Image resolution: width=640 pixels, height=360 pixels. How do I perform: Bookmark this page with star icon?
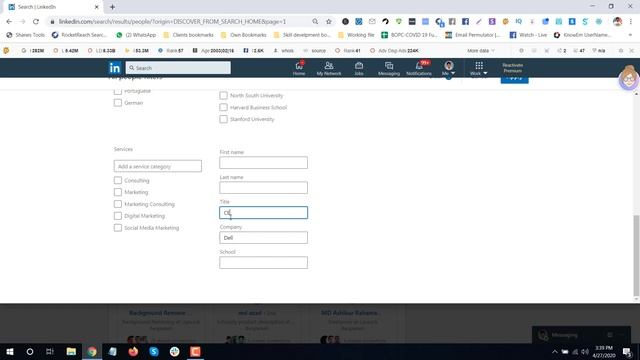click(x=329, y=21)
